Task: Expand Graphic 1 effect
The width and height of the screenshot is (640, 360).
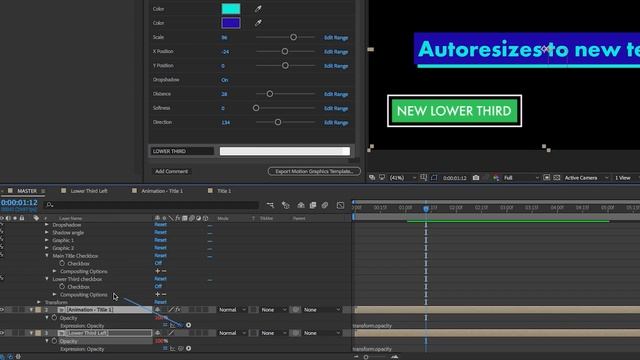Action: tap(47, 240)
